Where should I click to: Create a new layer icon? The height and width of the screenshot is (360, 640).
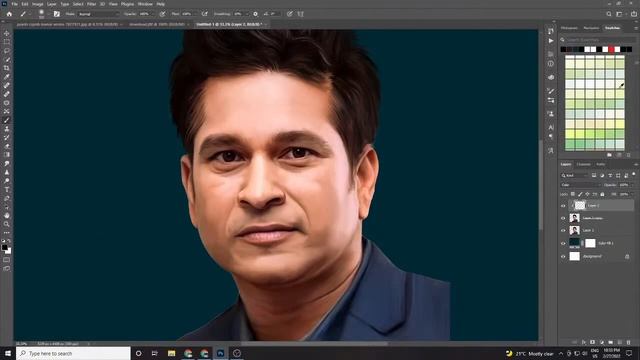click(620, 342)
